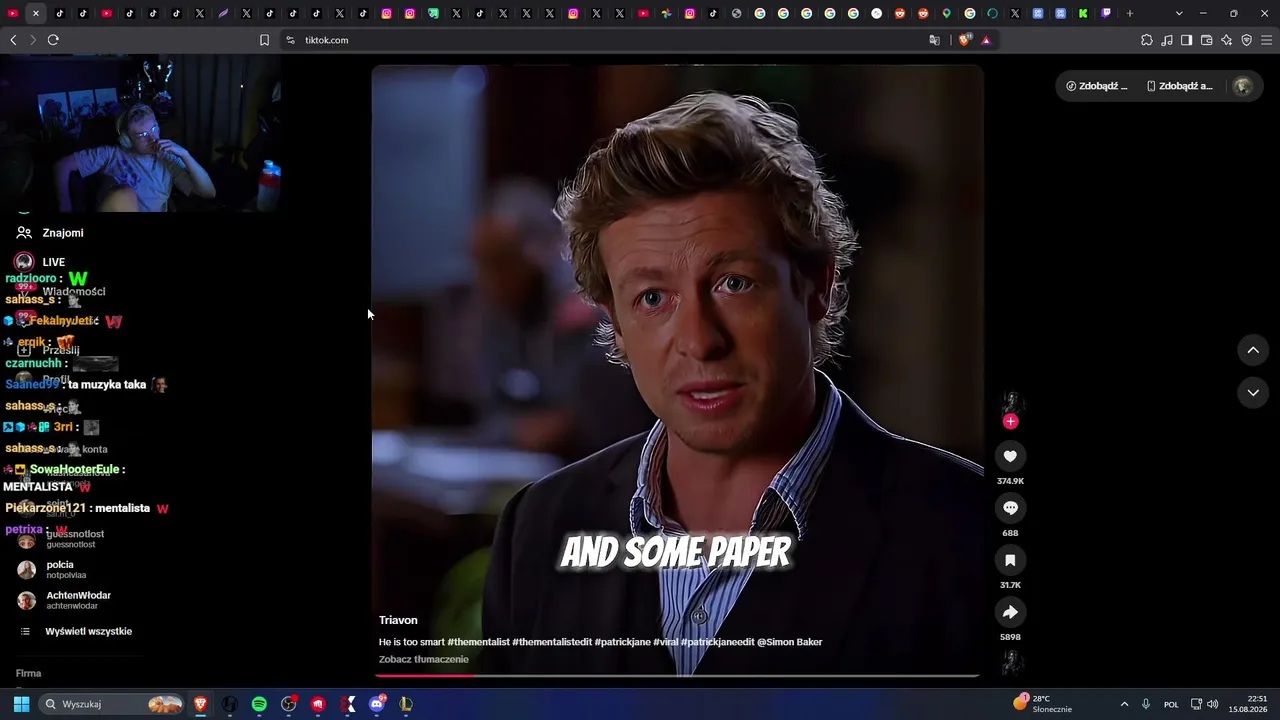The height and width of the screenshot is (720, 1280).
Task: Toggle the browser sidebar panel
Action: [1186, 40]
